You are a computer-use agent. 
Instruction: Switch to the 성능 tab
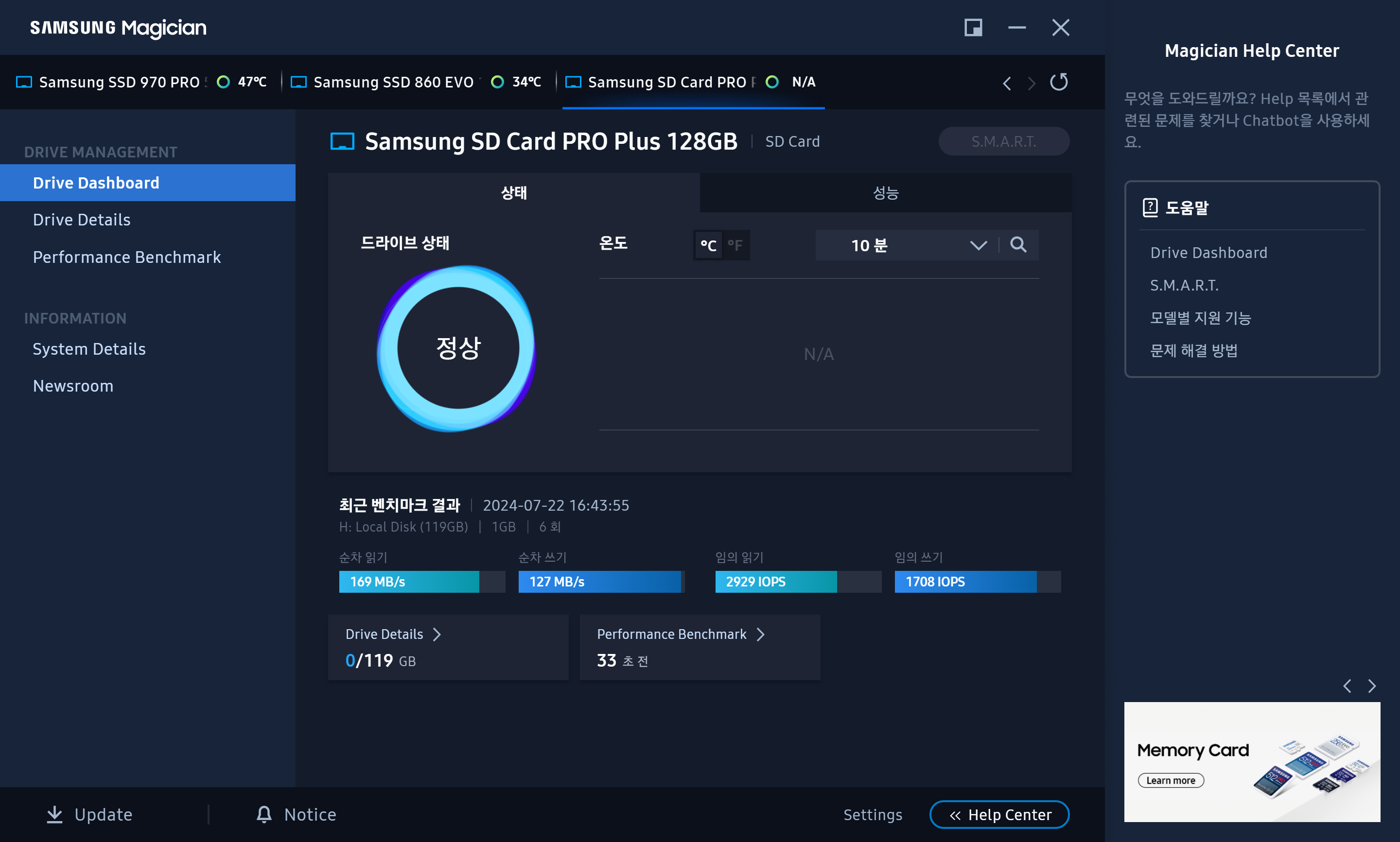coord(885,193)
